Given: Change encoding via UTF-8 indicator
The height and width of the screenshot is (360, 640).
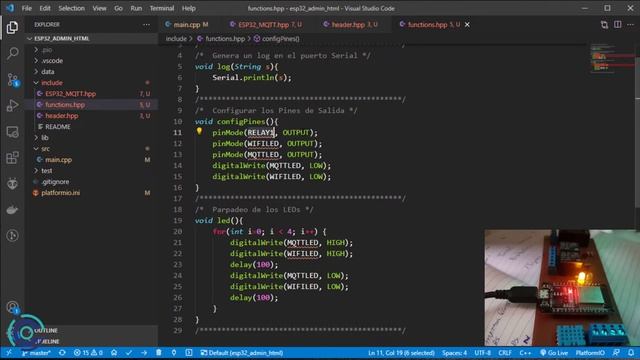Looking at the screenshot, I should (482, 353).
